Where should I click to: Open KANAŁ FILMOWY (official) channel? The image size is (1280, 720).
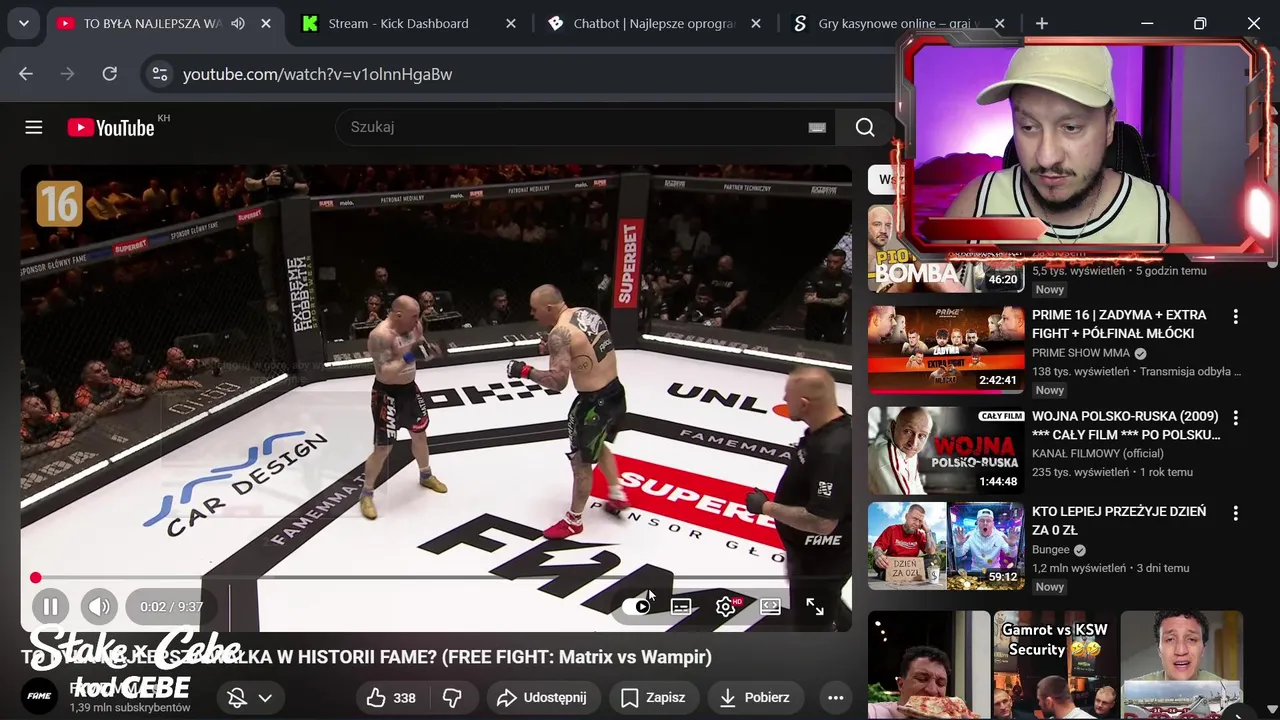point(1098,453)
